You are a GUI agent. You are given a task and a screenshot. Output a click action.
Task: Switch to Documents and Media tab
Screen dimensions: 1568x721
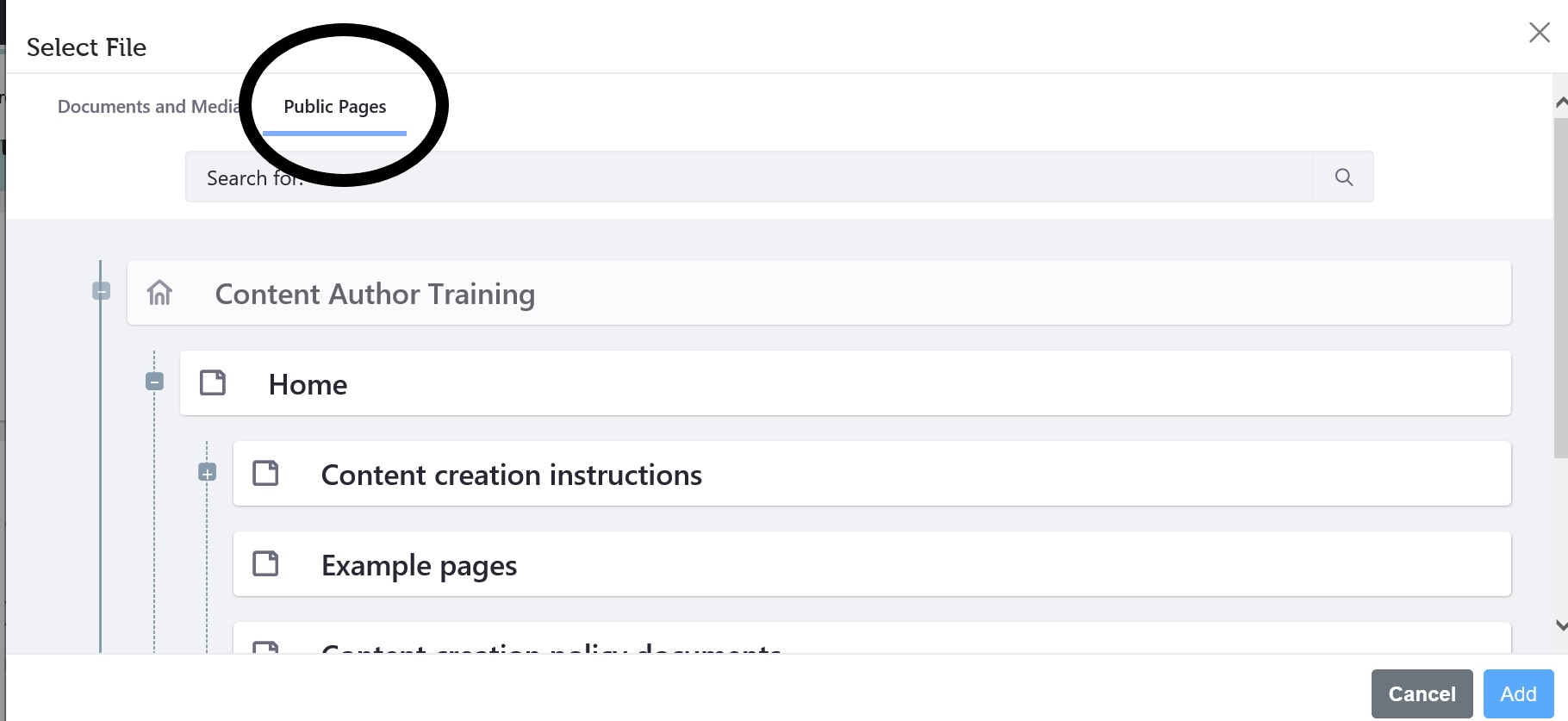click(x=147, y=107)
